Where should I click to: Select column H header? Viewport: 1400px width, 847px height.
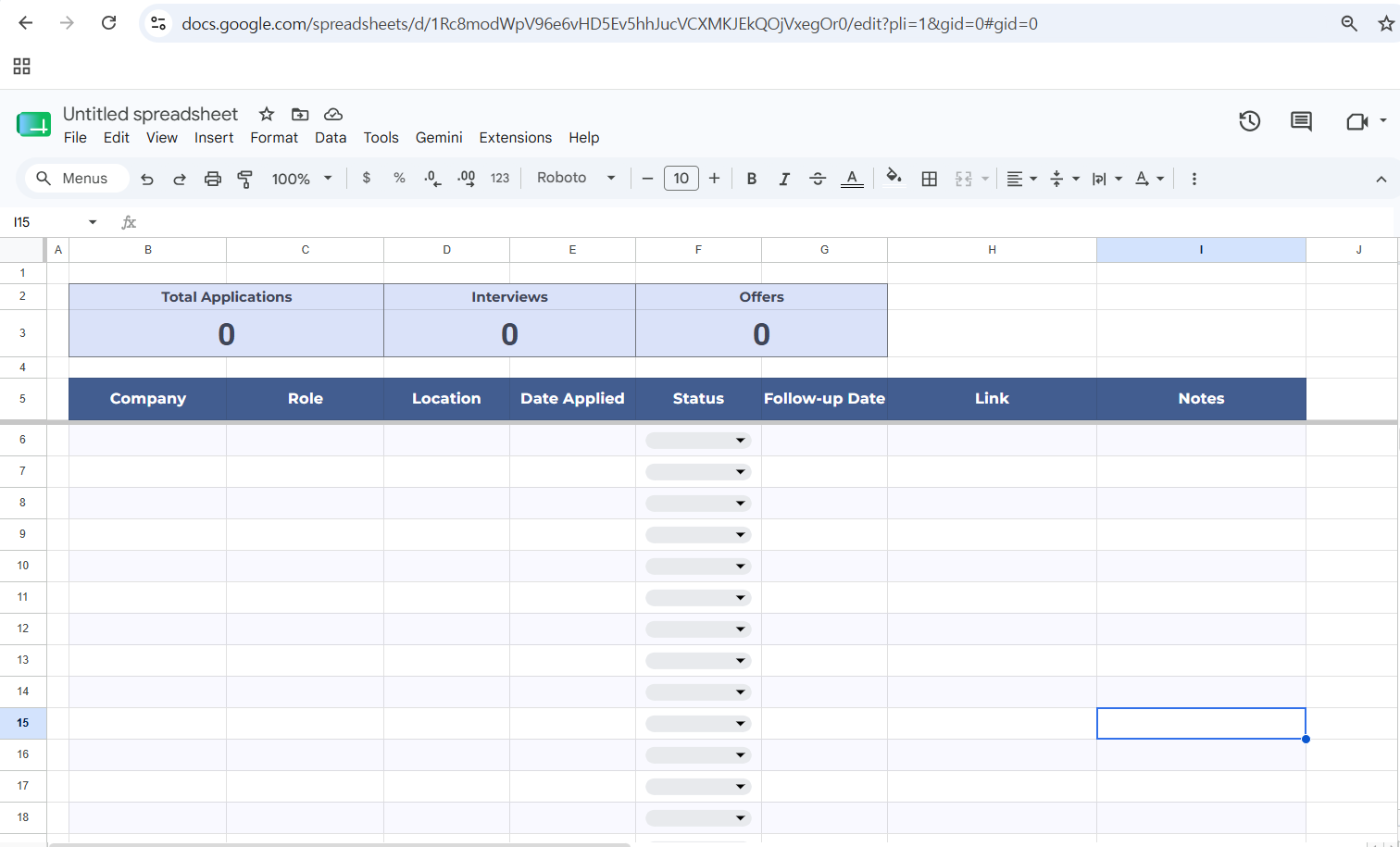(992, 250)
